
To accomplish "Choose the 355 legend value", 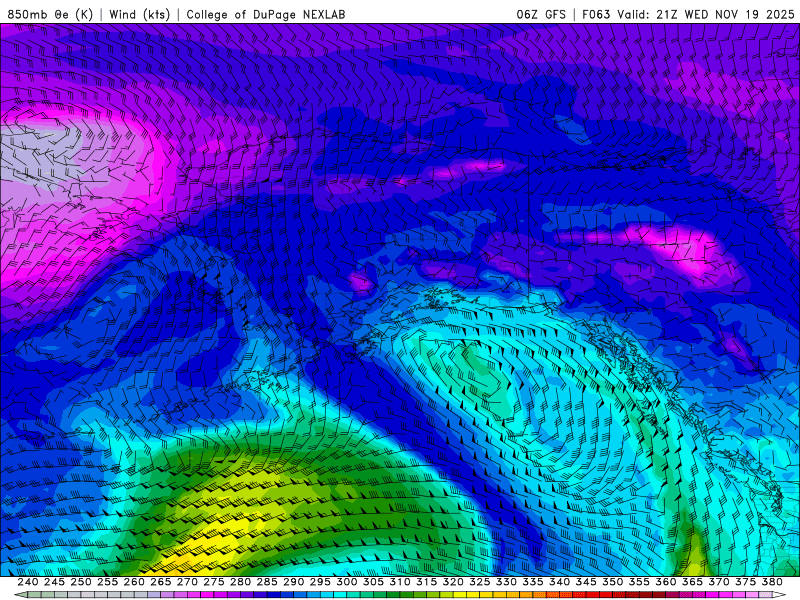I will click(639, 582).
